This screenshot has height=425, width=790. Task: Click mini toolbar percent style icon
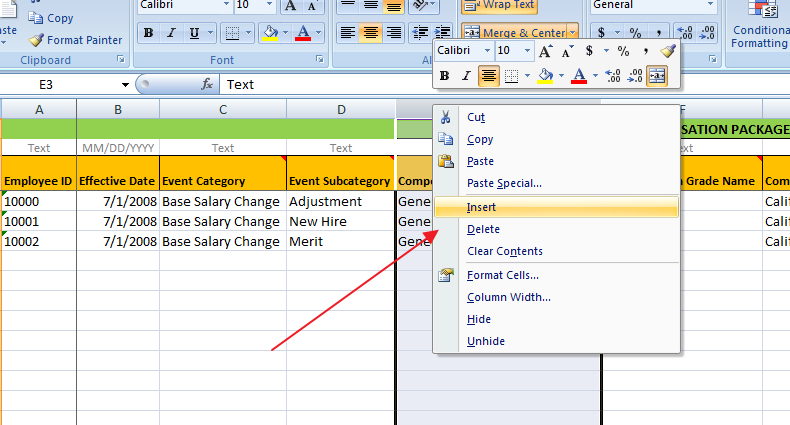[x=622, y=50]
